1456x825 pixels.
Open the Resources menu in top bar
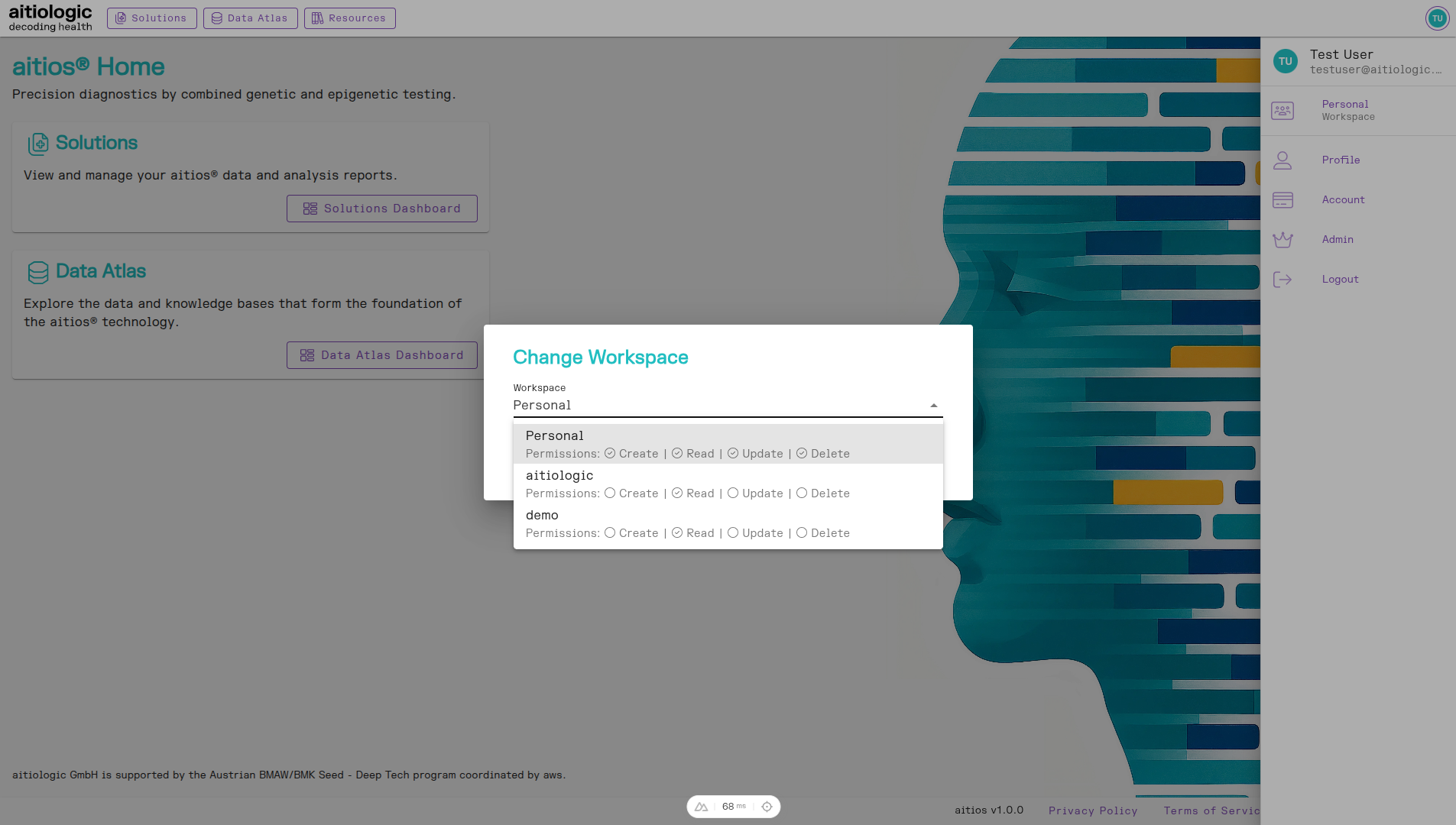tap(349, 18)
